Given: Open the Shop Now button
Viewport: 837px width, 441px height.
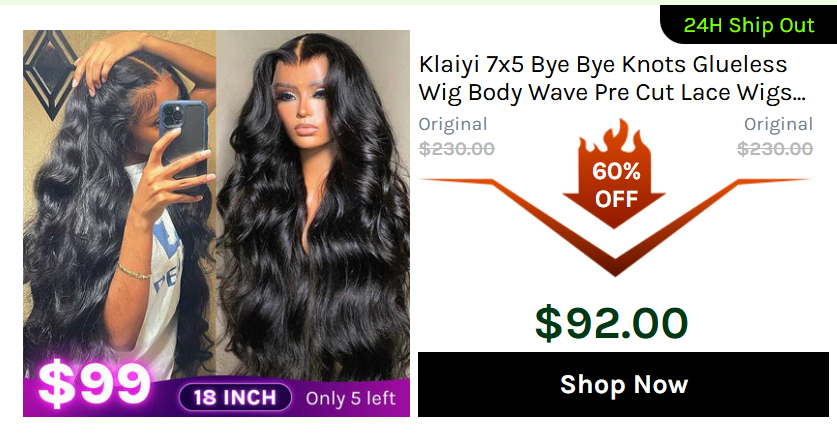Looking at the screenshot, I should 623,384.
